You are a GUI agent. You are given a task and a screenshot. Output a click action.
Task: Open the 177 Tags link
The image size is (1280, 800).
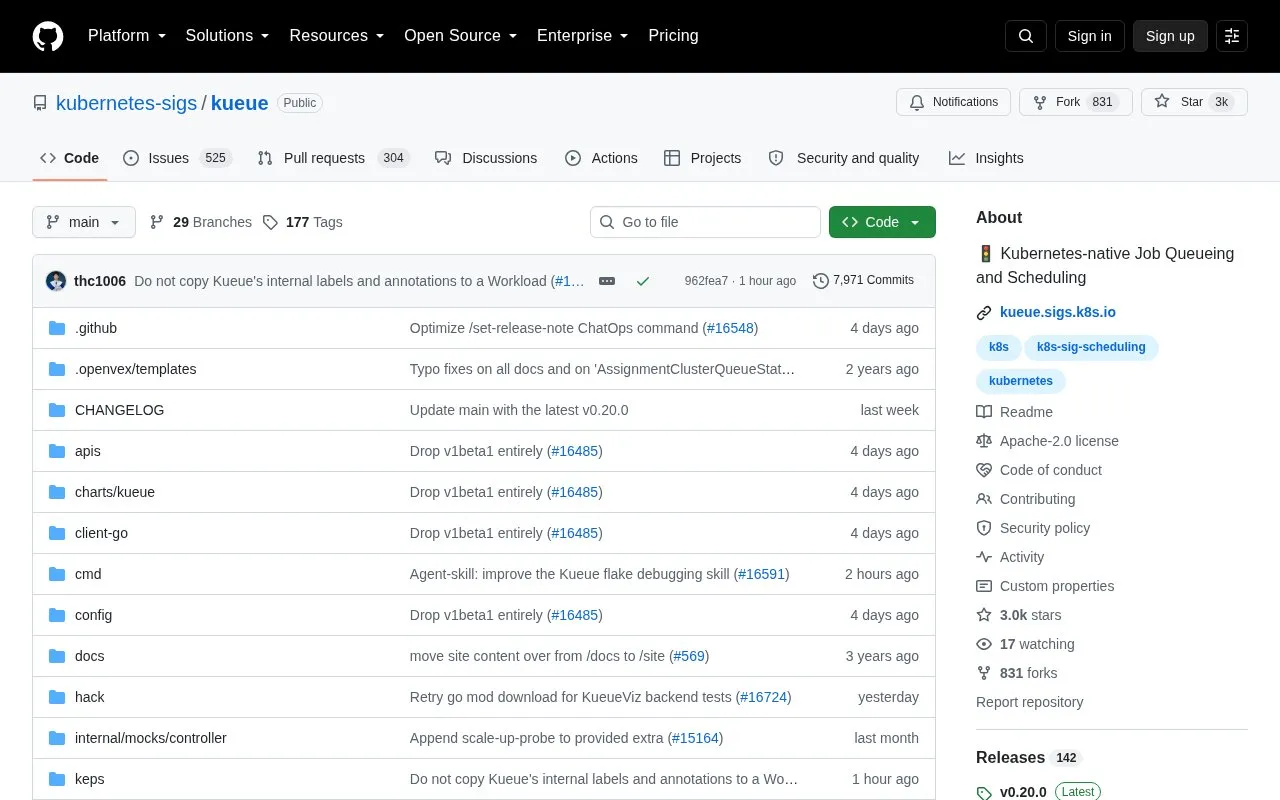303,222
